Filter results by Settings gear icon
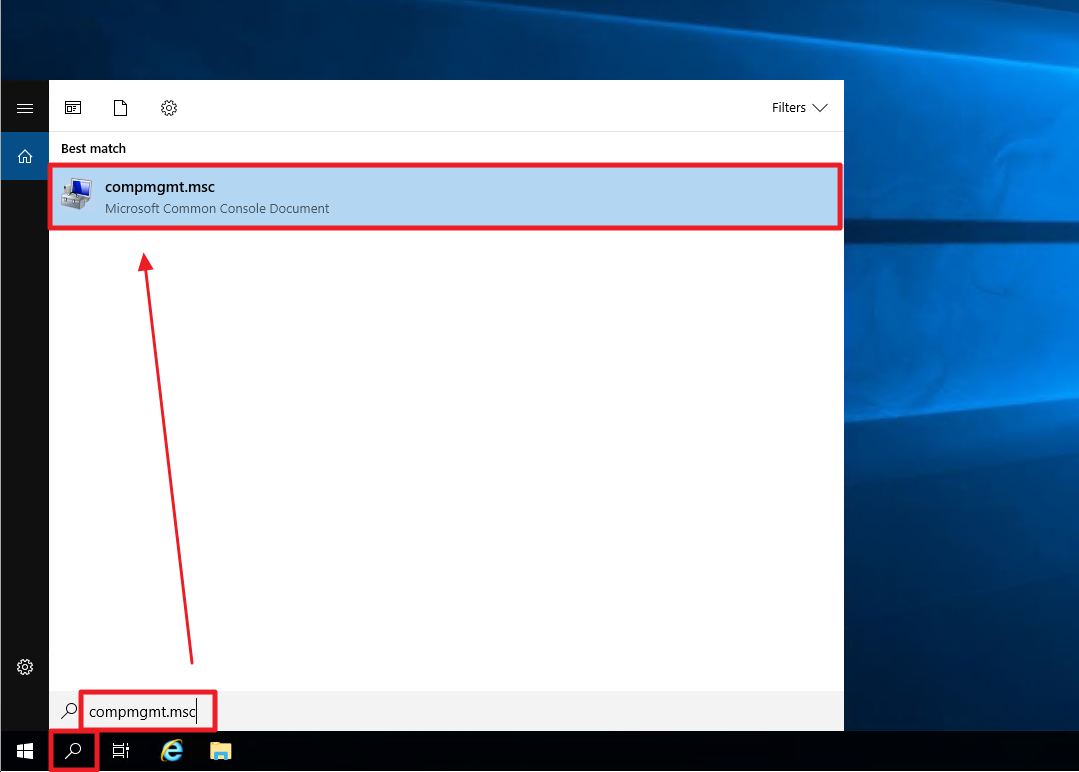Viewport: 1079px width, 772px height. pyautogui.click(x=169, y=107)
